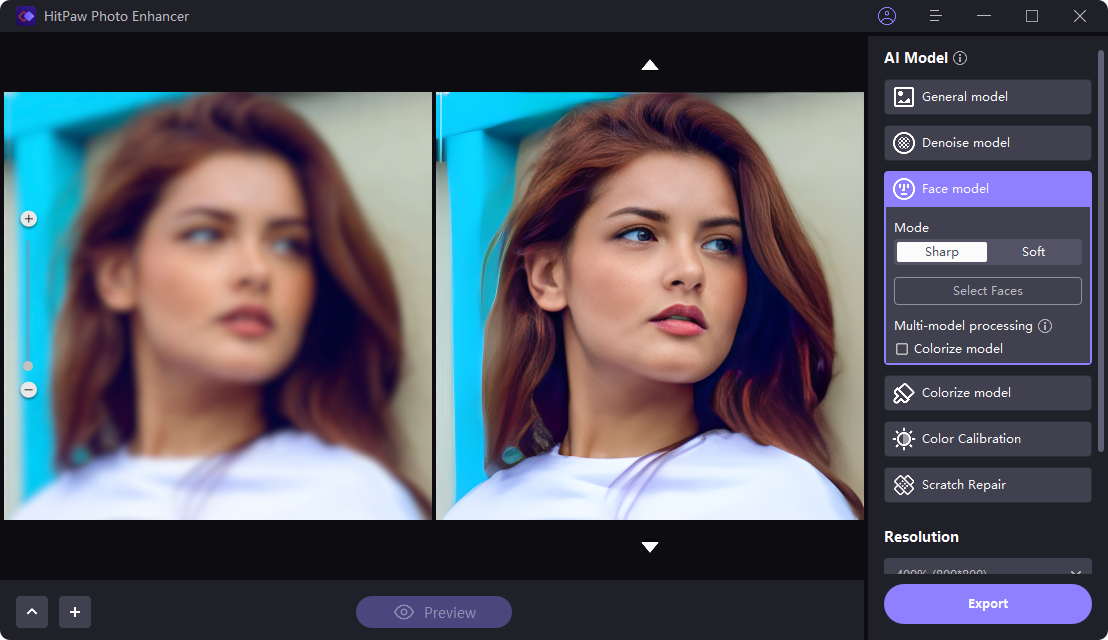1108x640 pixels.
Task: Enable the Colorize model checkbox
Action: 902,348
